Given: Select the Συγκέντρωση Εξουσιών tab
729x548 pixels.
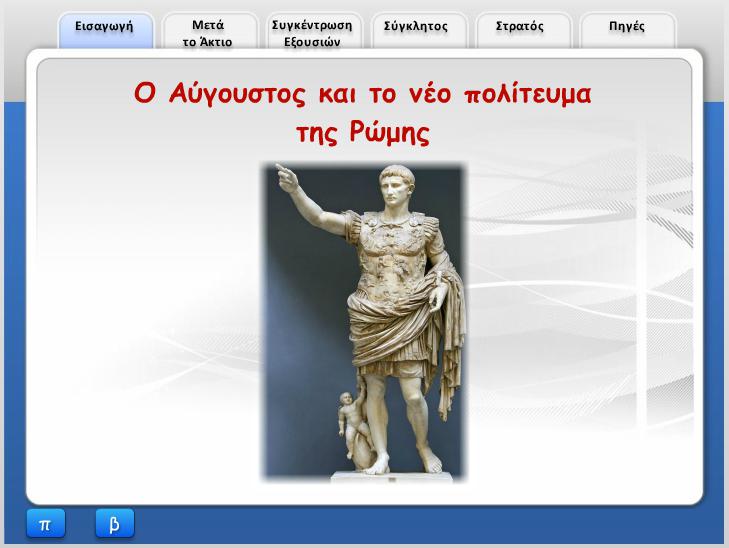Looking at the screenshot, I should pyautogui.click(x=314, y=31).
